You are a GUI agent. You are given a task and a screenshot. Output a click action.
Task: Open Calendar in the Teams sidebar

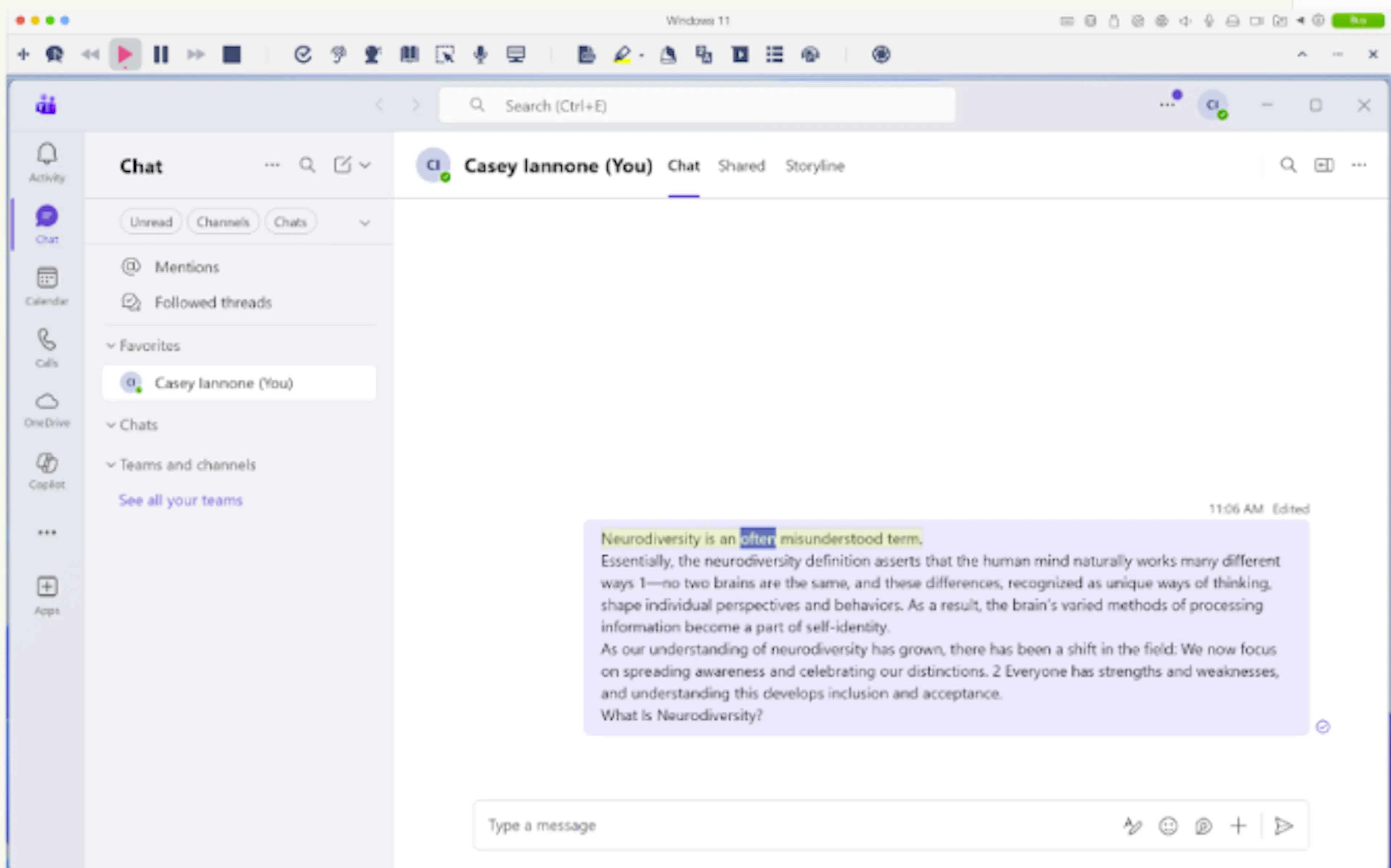[x=47, y=286]
